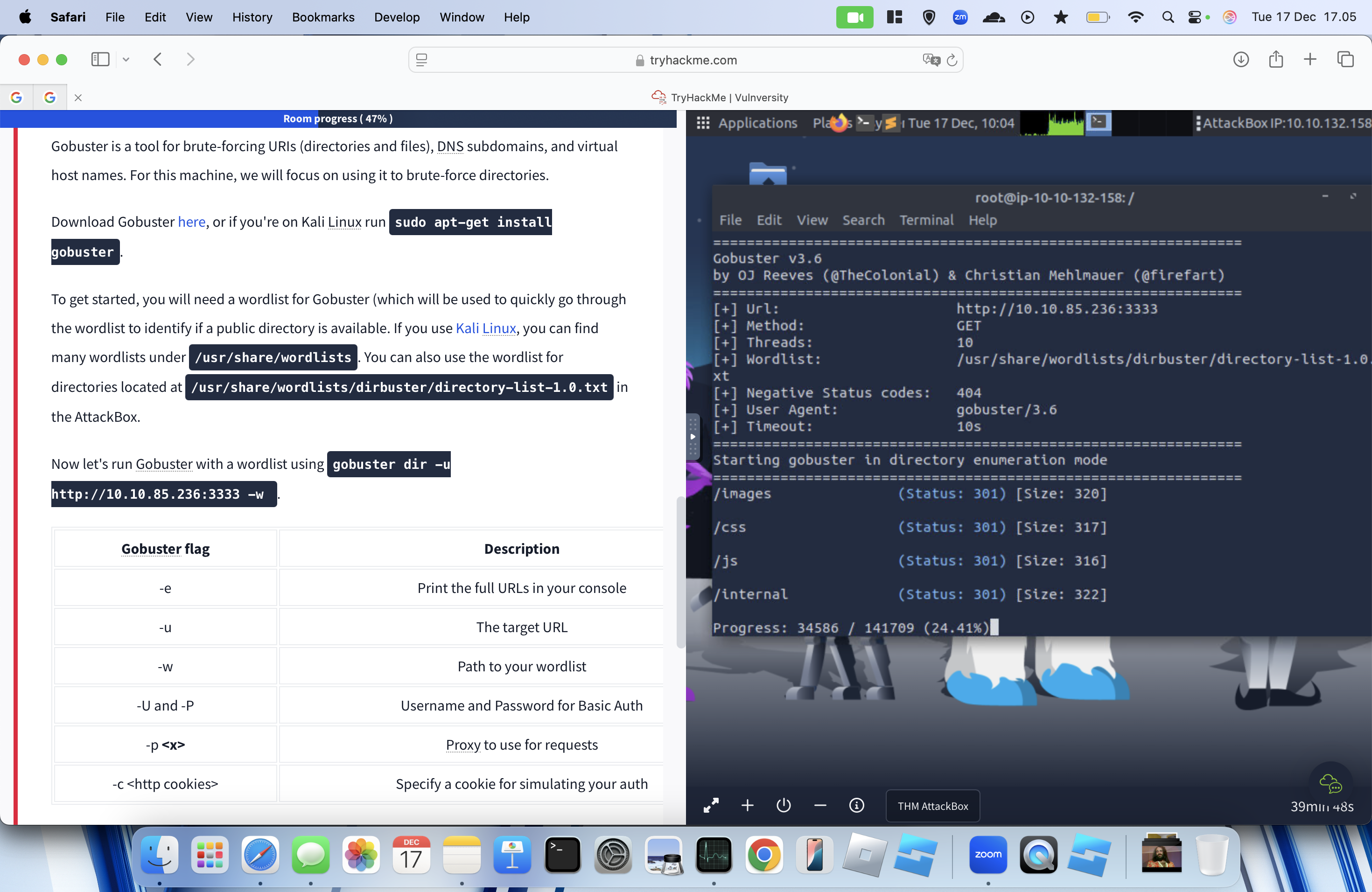The height and width of the screenshot is (892, 1372).
Task: Click the split-view collapse handle arrow
Action: (693, 436)
